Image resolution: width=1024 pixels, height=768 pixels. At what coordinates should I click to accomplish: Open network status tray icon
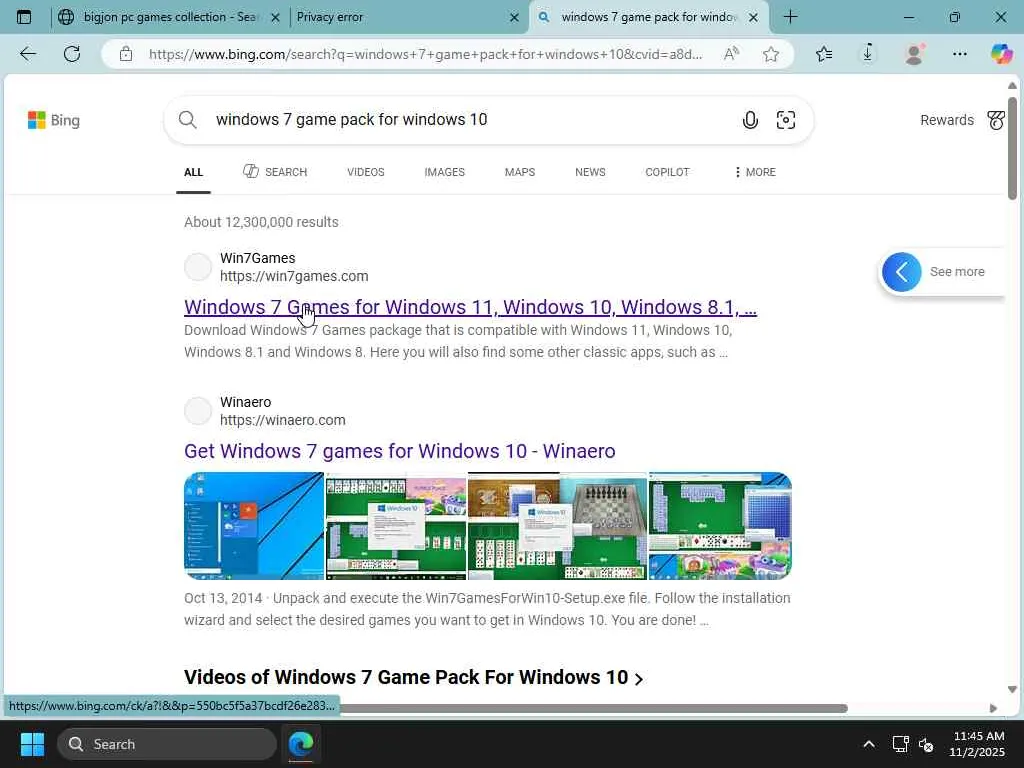point(901,744)
